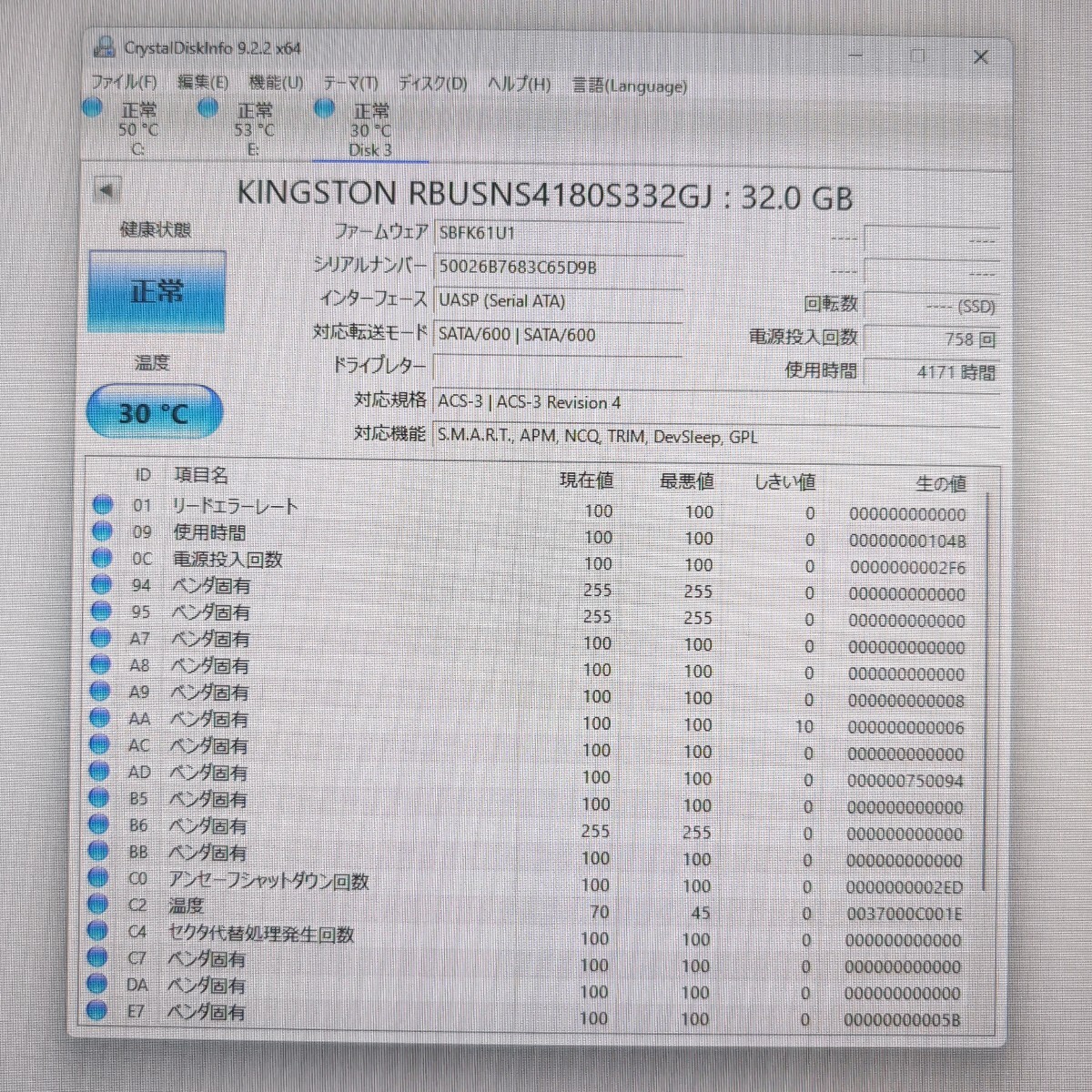Click the transfer mode field SATA/600 | SATA/600

point(558,335)
